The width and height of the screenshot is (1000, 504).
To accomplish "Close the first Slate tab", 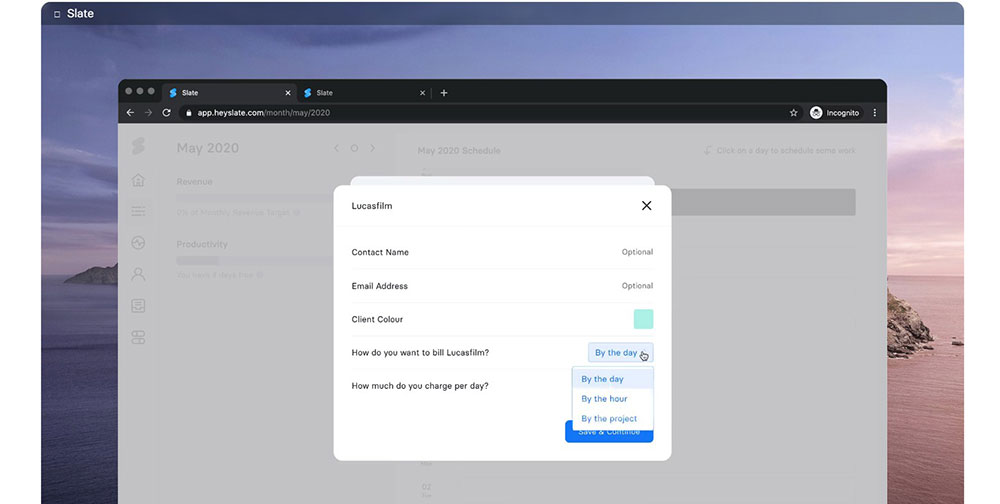I will 288,93.
